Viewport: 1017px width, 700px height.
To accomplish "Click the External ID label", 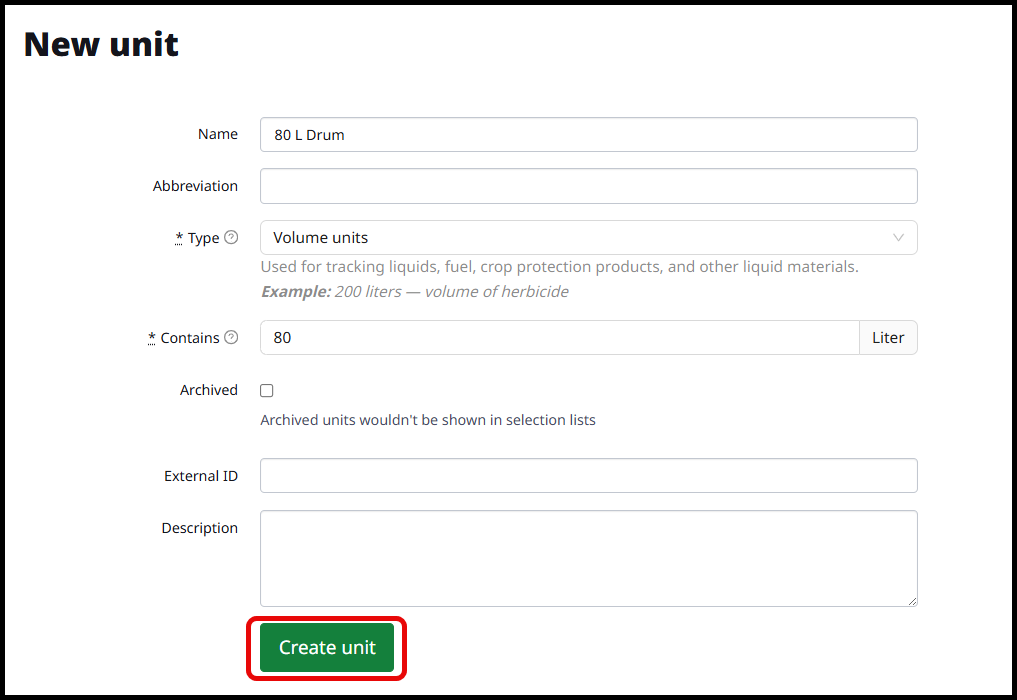I will pyautogui.click(x=201, y=476).
